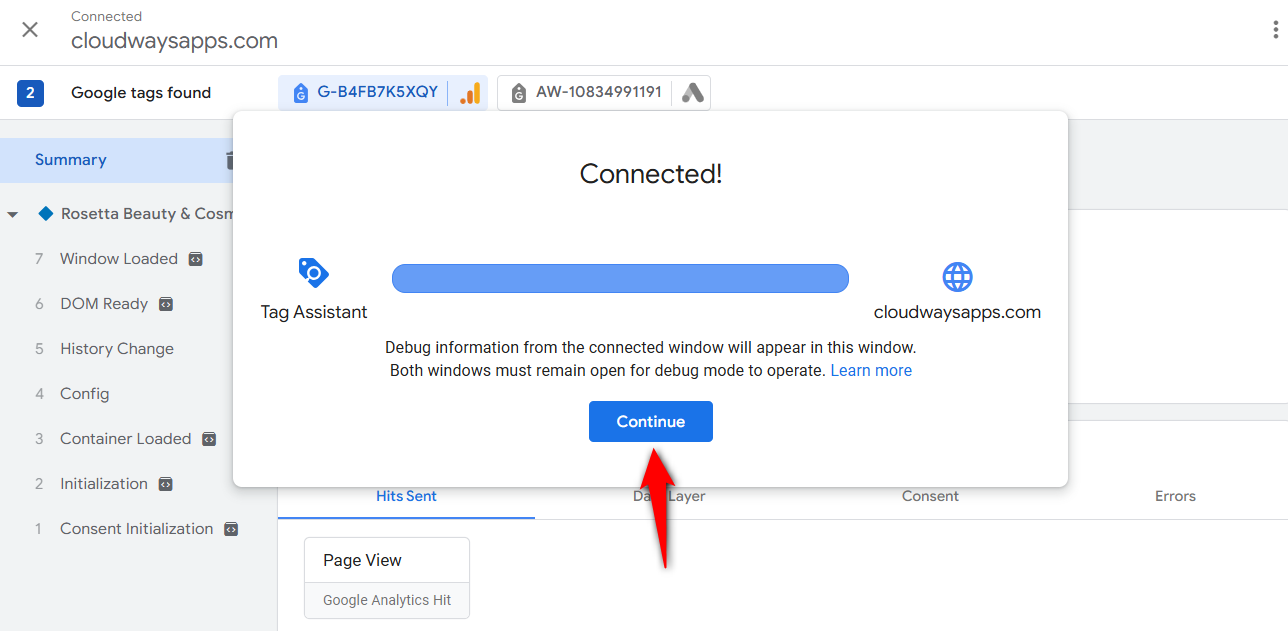Select the Container Loaded event

pos(126,439)
